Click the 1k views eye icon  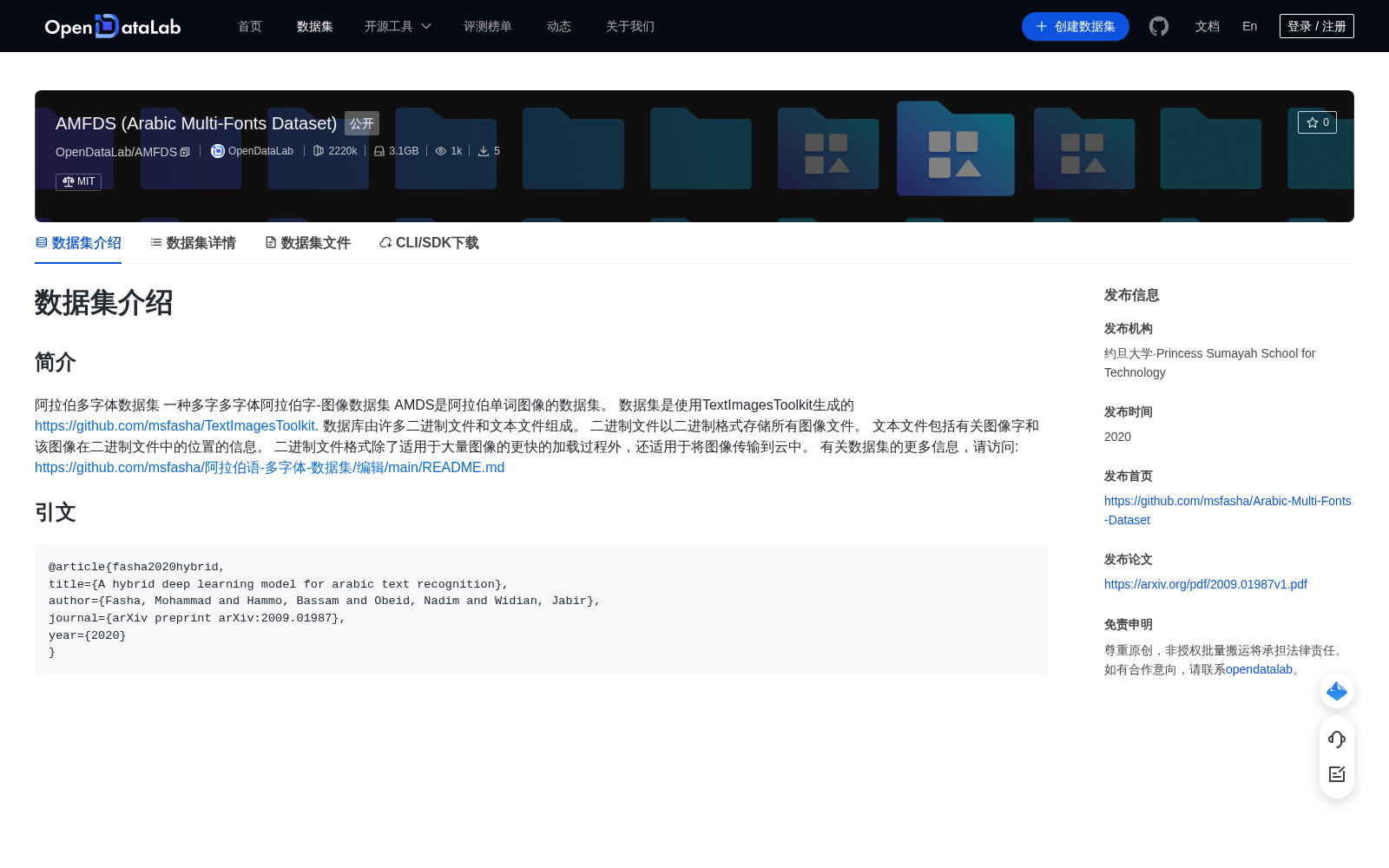coord(441,151)
